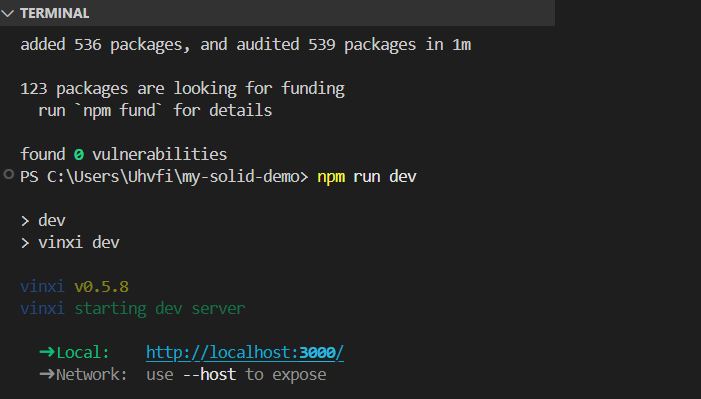Collapse the TERMINAL panel chevron
Viewport: 701px width, 399px height.
click(x=8, y=13)
